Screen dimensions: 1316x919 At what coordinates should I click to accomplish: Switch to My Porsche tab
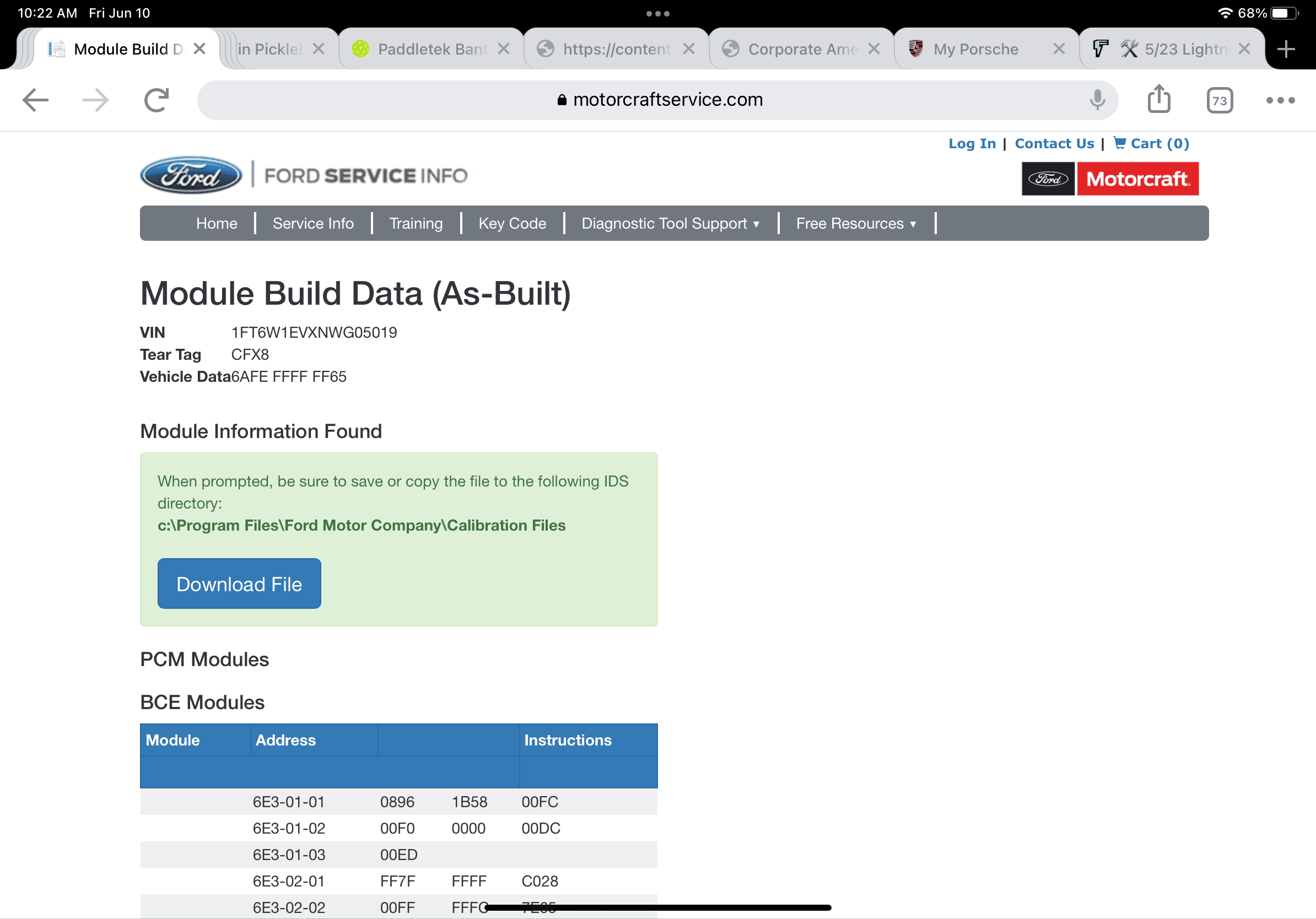coord(975,49)
